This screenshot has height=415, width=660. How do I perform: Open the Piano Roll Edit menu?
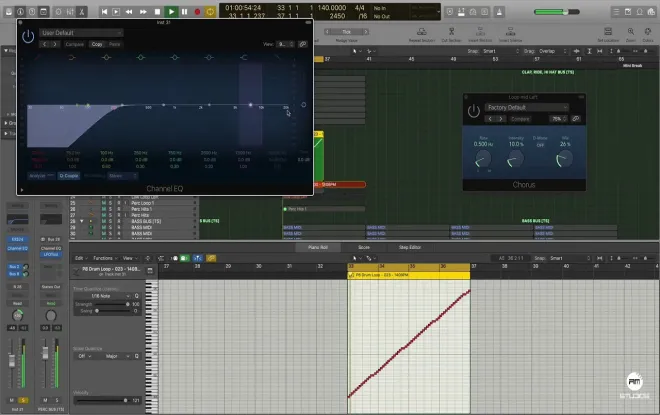[x=81, y=258]
